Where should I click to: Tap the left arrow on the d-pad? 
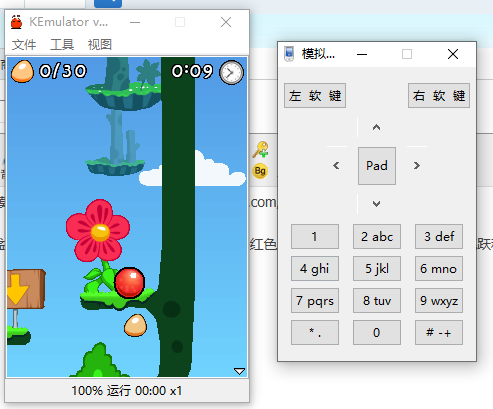[x=336, y=165]
